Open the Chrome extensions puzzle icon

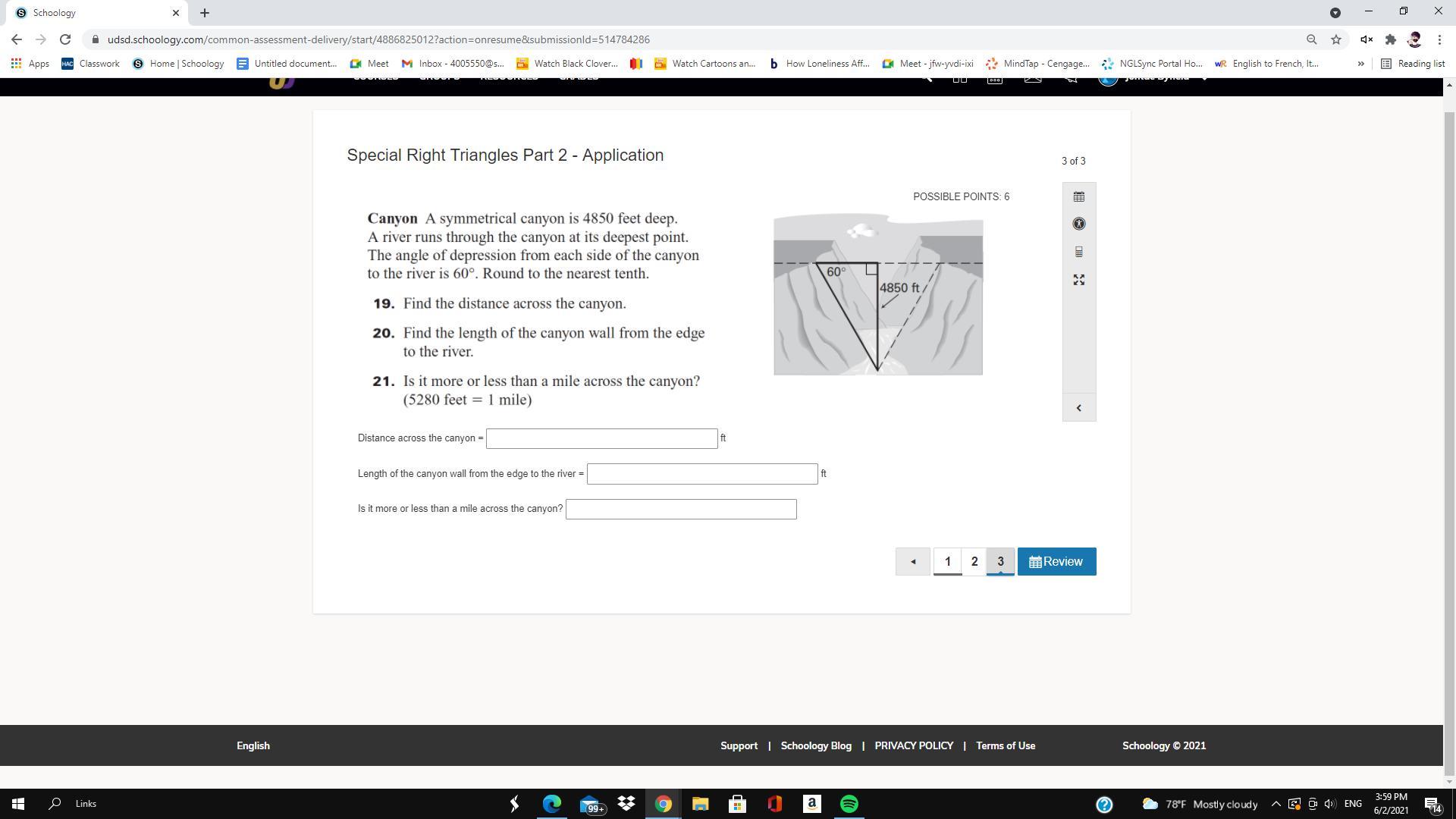tap(1390, 39)
